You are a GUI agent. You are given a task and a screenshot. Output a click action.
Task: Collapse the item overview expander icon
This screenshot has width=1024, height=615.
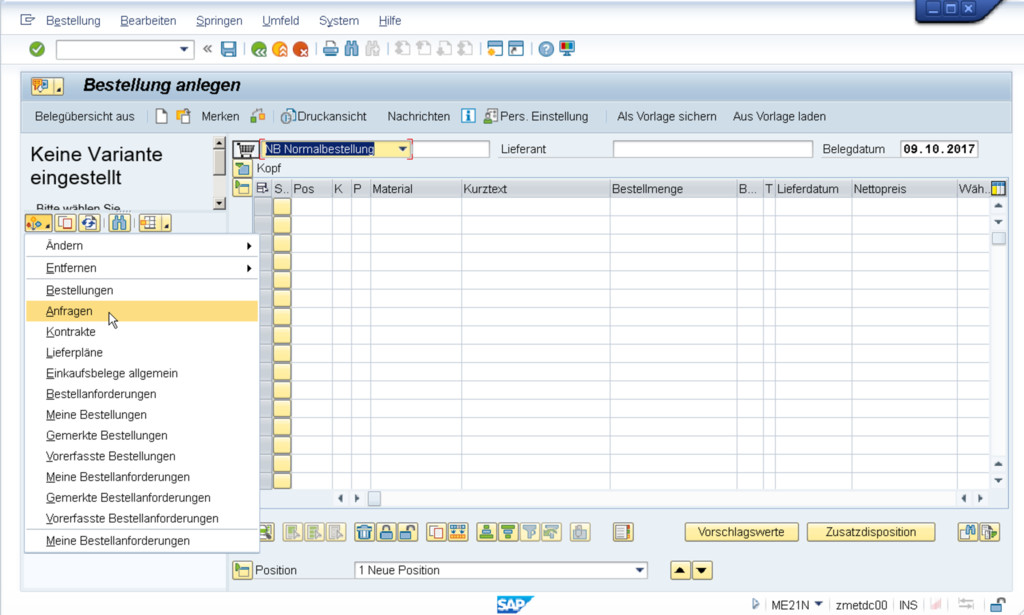coord(242,189)
